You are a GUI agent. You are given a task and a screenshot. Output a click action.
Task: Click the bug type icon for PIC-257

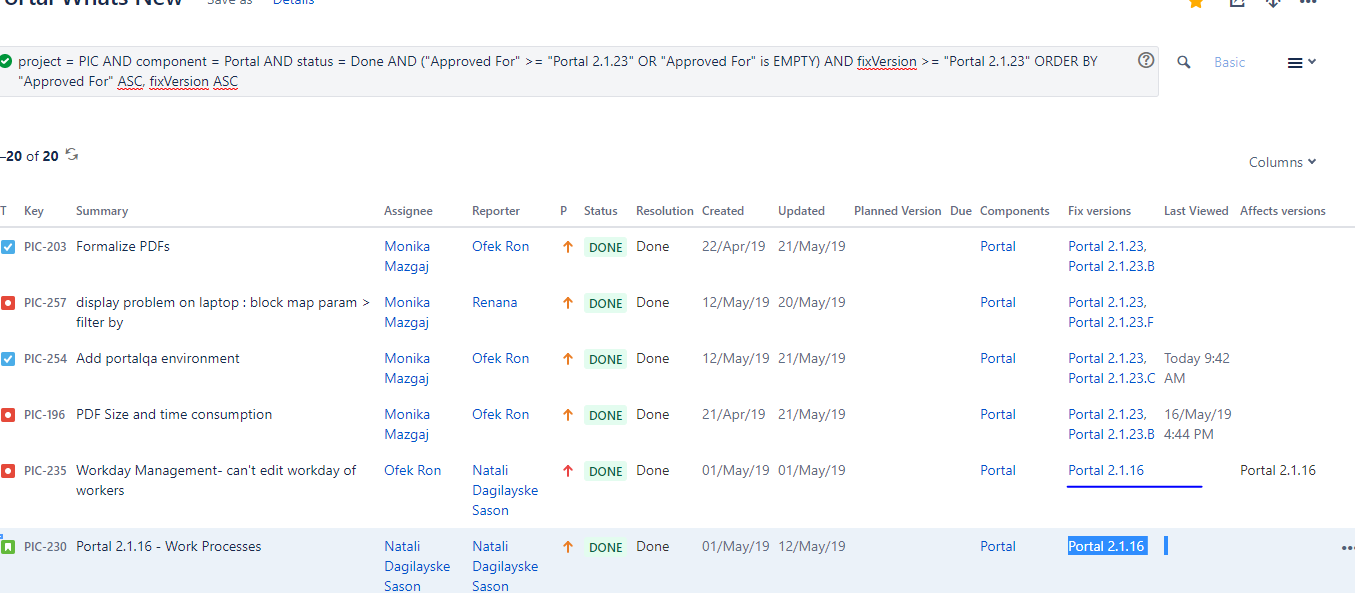pyautogui.click(x=8, y=303)
